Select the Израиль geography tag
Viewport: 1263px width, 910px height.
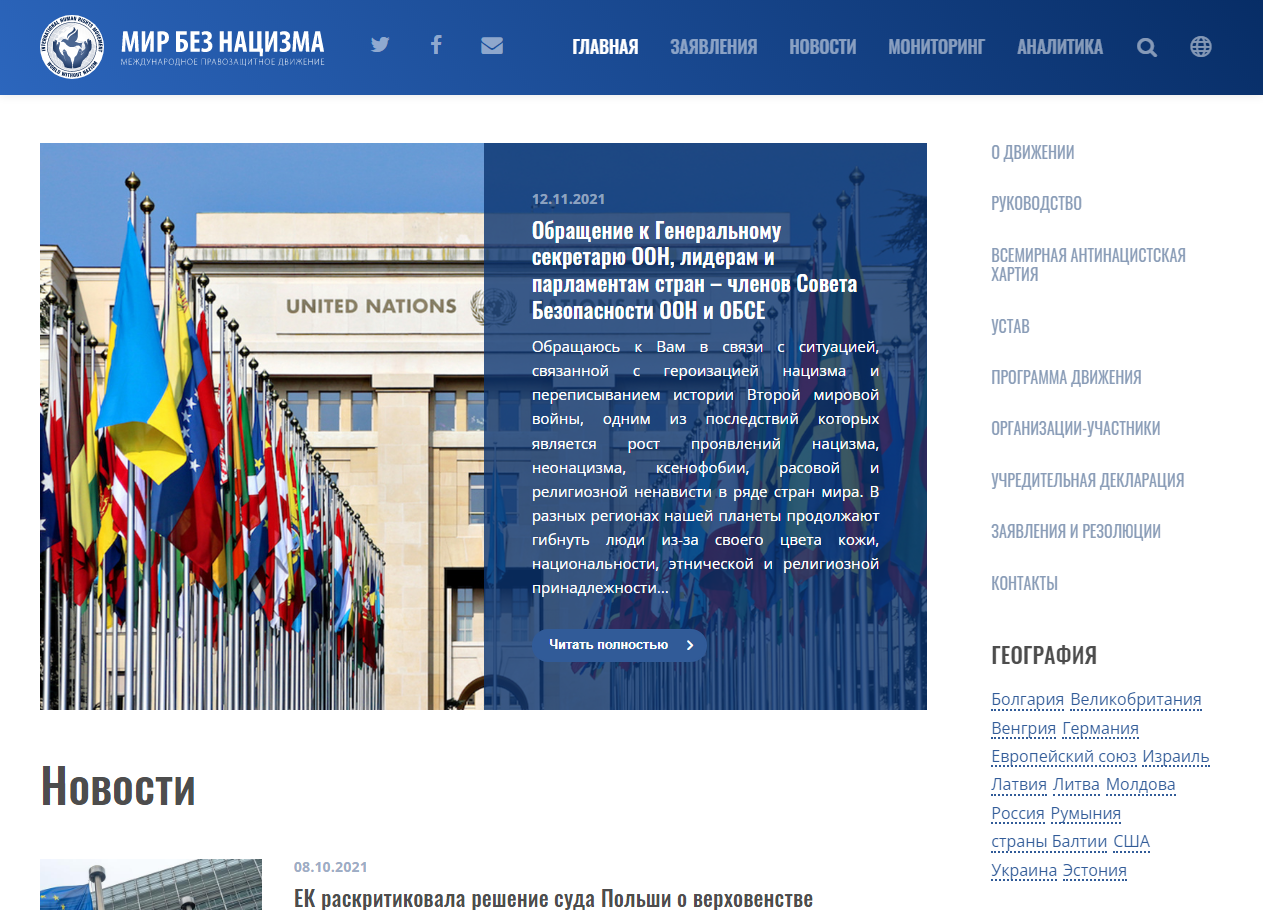point(1176,757)
